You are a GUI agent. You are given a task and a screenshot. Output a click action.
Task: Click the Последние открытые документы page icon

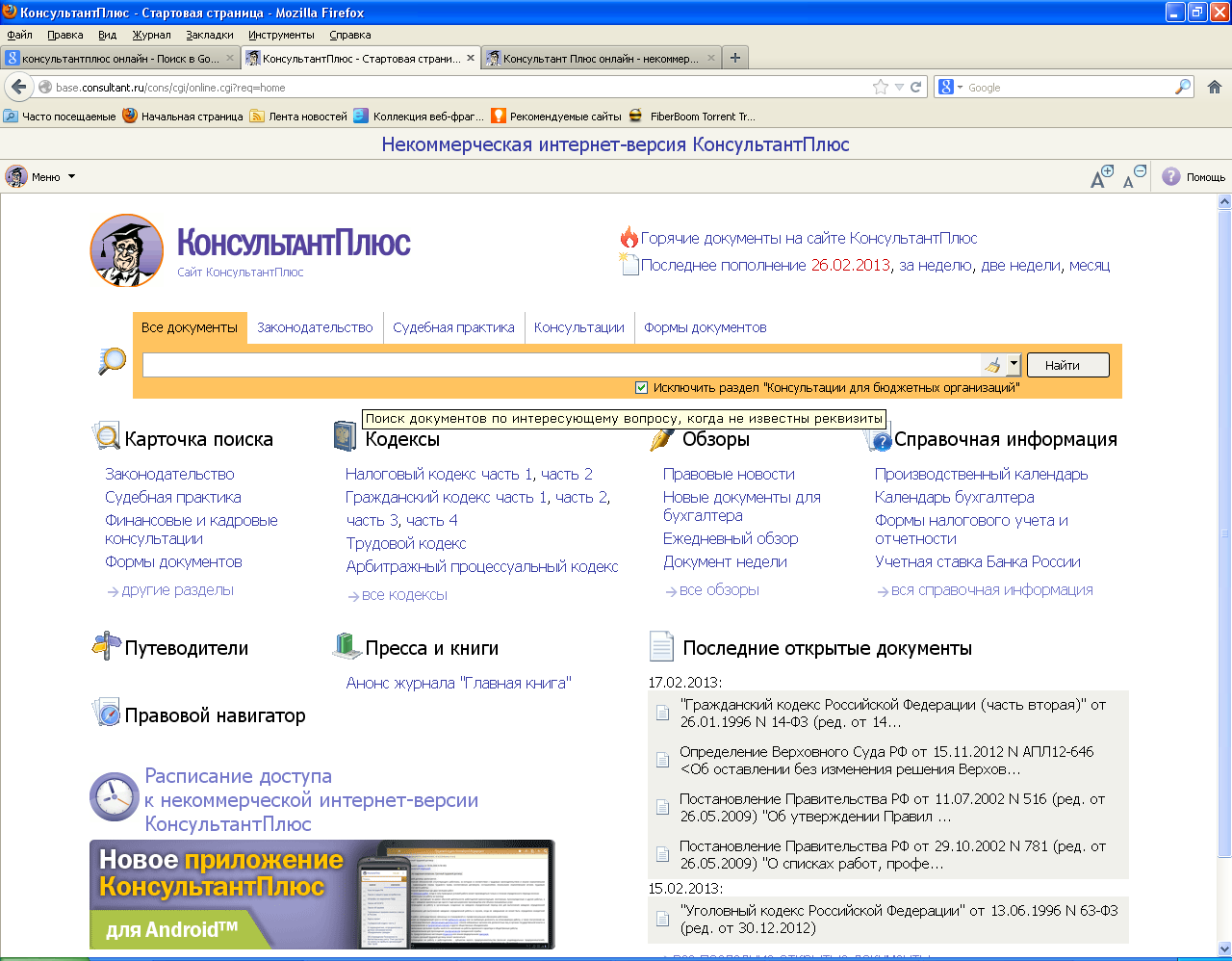661,646
